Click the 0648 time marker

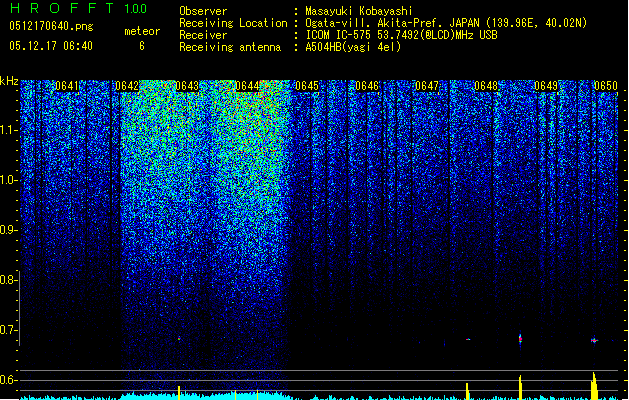[486, 86]
